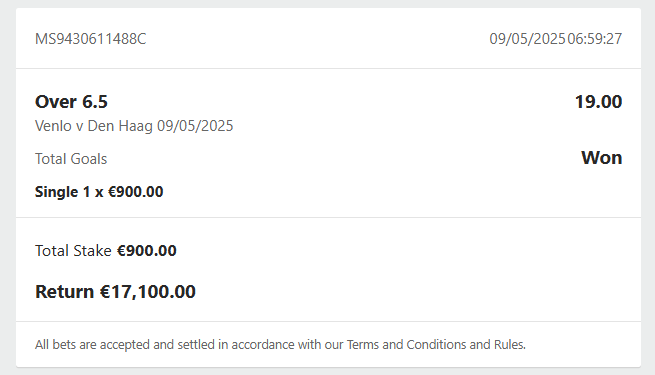Click the Den Haag team name

[x=120, y=126]
